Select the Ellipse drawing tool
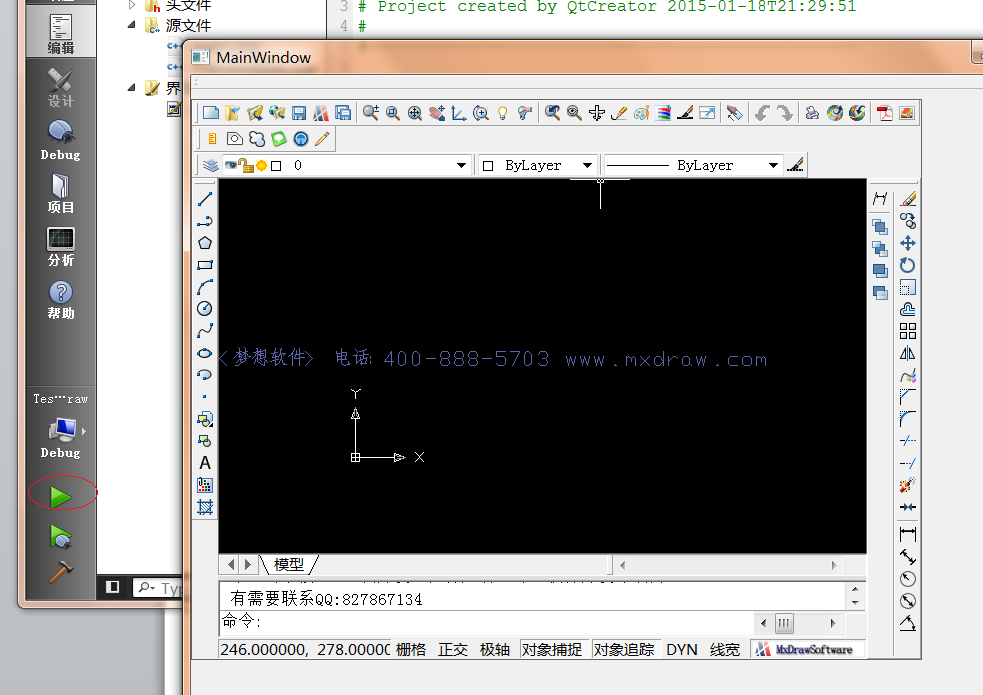 click(x=205, y=353)
